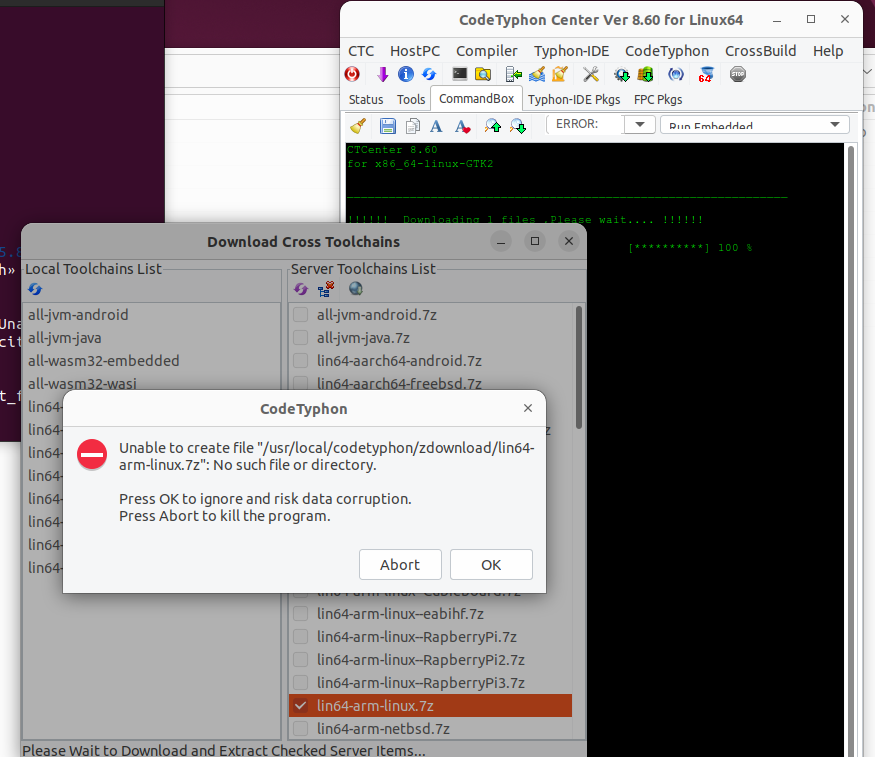Check the lin64-arm-linux--eabihf.7z checkbox
The height and width of the screenshot is (757, 875).
point(301,614)
